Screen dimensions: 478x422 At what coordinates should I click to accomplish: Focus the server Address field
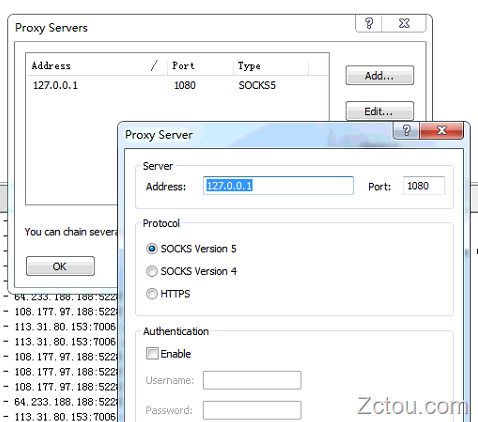(x=278, y=186)
